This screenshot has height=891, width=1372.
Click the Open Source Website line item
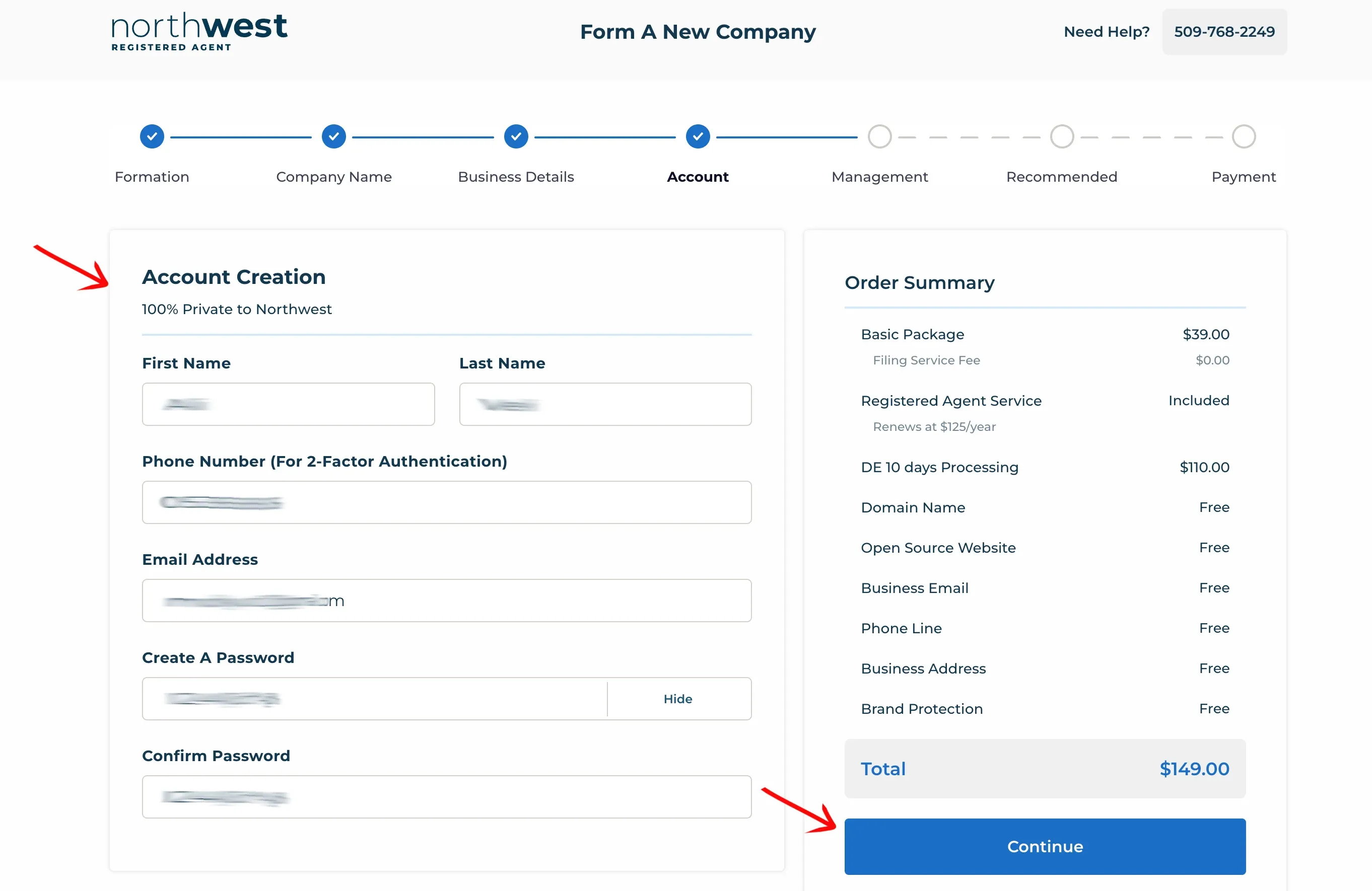pos(938,548)
